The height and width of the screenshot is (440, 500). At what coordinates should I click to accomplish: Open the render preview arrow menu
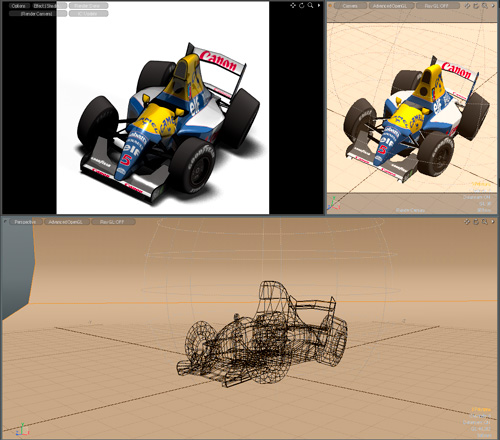[x=319, y=5]
